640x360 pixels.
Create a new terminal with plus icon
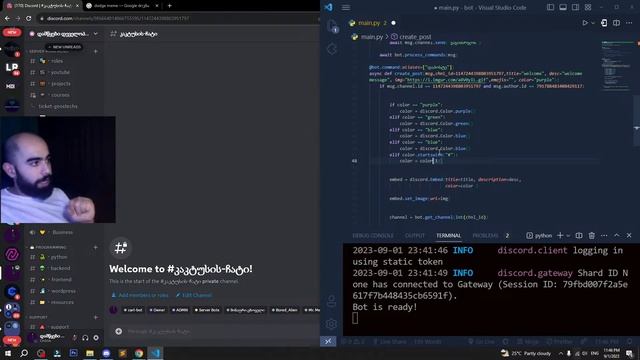tap(560, 236)
